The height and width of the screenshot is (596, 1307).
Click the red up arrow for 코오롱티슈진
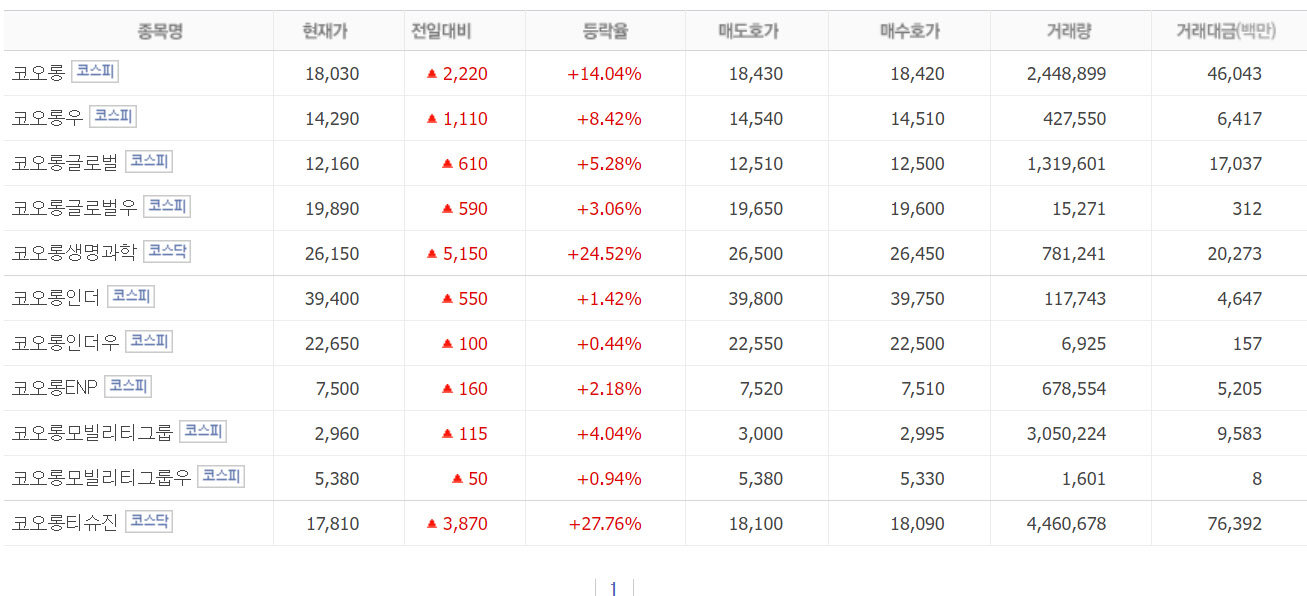coord(432,523)
